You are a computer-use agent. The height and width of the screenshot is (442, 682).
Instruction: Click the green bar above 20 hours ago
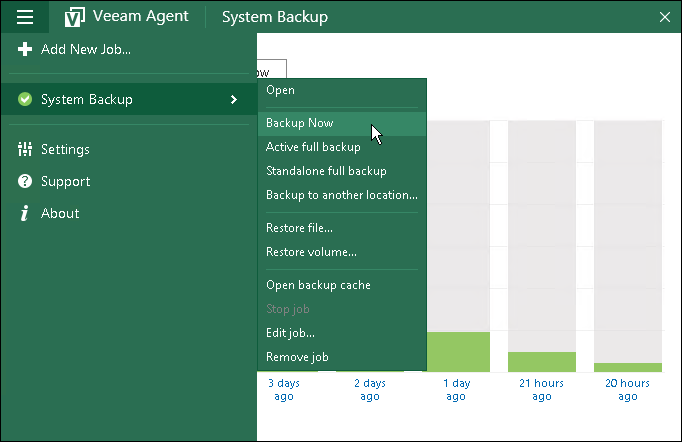pyautogui.click(x=628, y=368)
